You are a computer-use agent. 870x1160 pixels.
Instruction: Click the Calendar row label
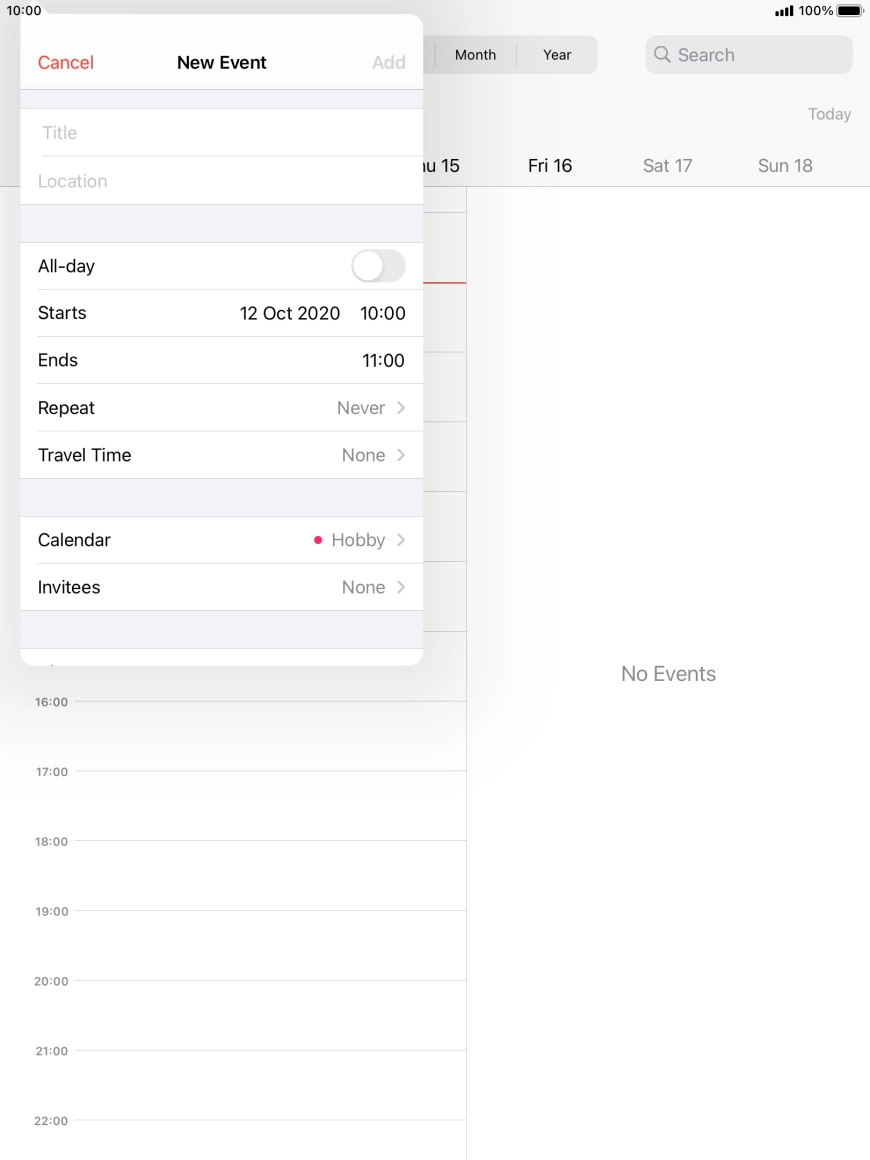(x=74, y=540)
